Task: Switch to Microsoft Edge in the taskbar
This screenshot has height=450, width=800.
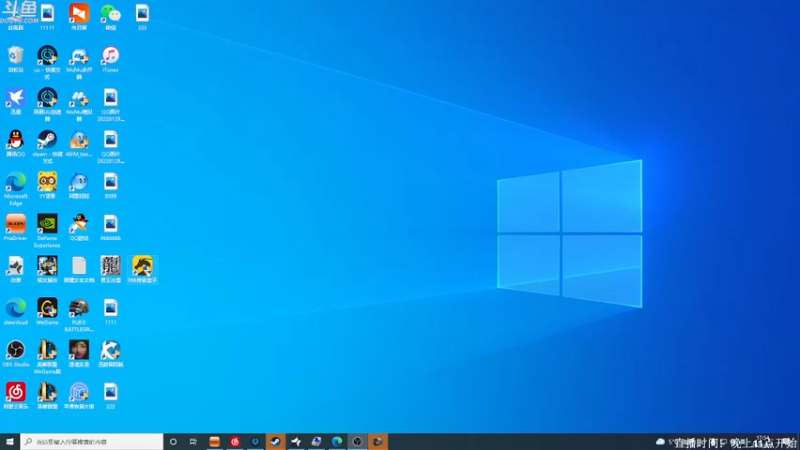Action: coord(337,441)
